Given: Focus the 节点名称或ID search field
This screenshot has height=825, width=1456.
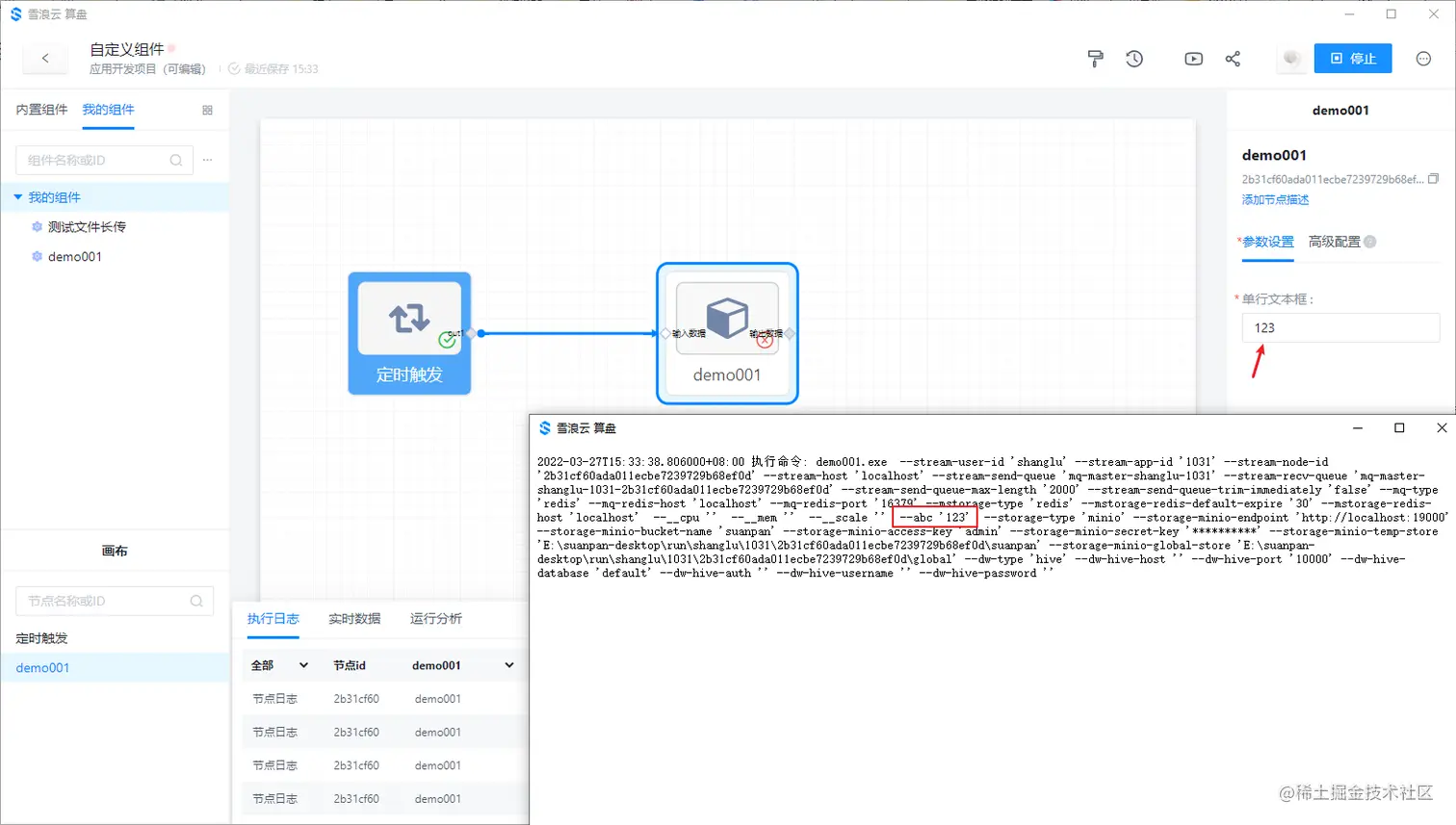Looking at the screenshot, I should [x=115, y=601].
